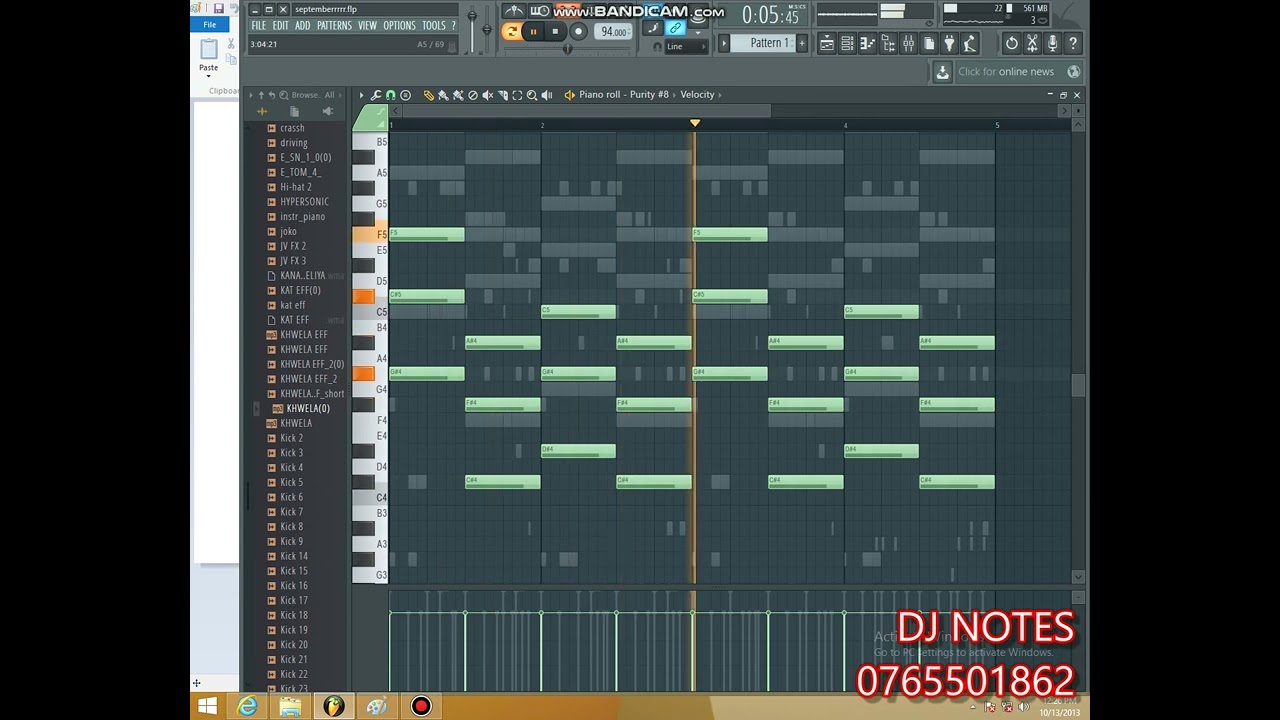Click the piano roll vertical scrollbar
The image size is (1280, 720).
1077,386
